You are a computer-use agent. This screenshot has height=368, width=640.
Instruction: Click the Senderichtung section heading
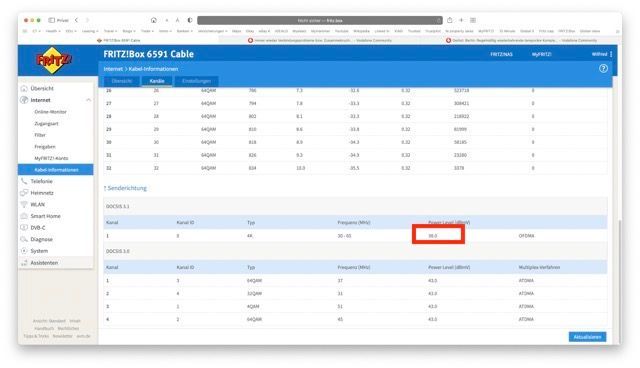pyautogui.click(x=127, y=188)
